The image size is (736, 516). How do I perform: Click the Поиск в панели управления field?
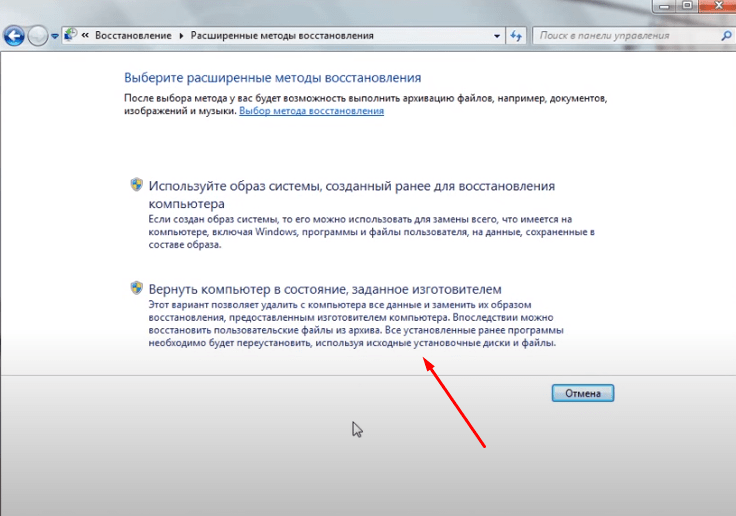(x=620, y=35)
